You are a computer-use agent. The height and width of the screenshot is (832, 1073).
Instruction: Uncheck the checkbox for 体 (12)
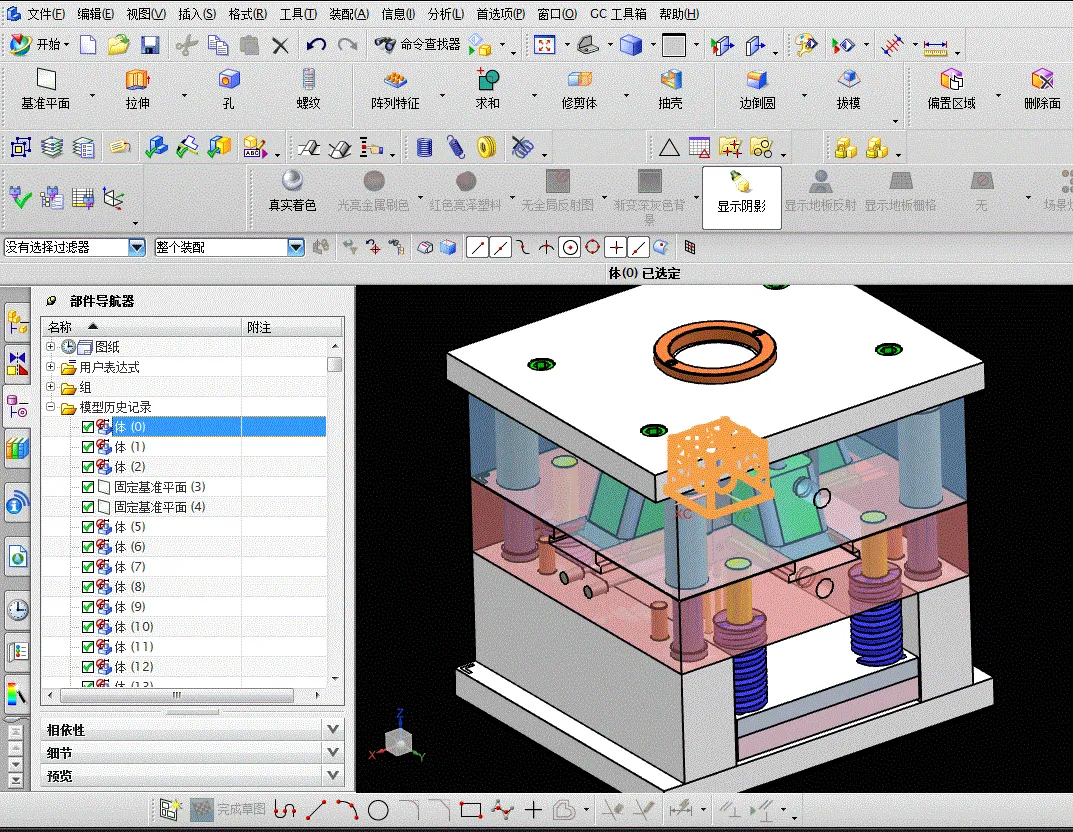pos(88,667)
